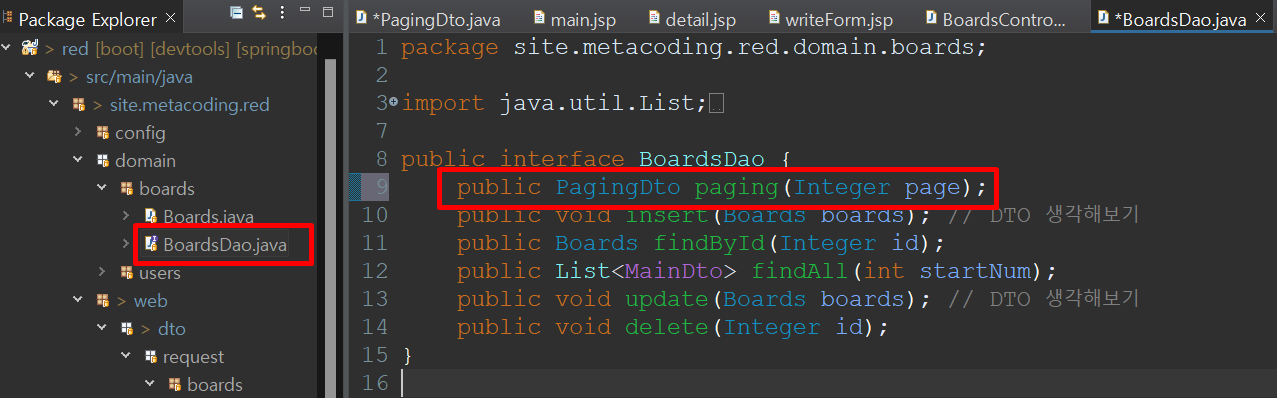Click 'insert' method name on line 10
The image size is (1277, 398).
pyautogui.click(x=666, y=215)
